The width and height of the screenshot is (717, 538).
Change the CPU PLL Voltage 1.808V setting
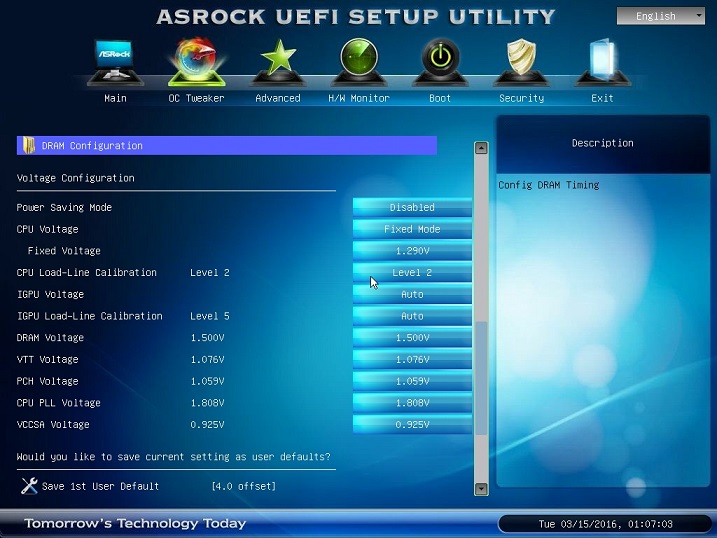click(x=412, y=403)
